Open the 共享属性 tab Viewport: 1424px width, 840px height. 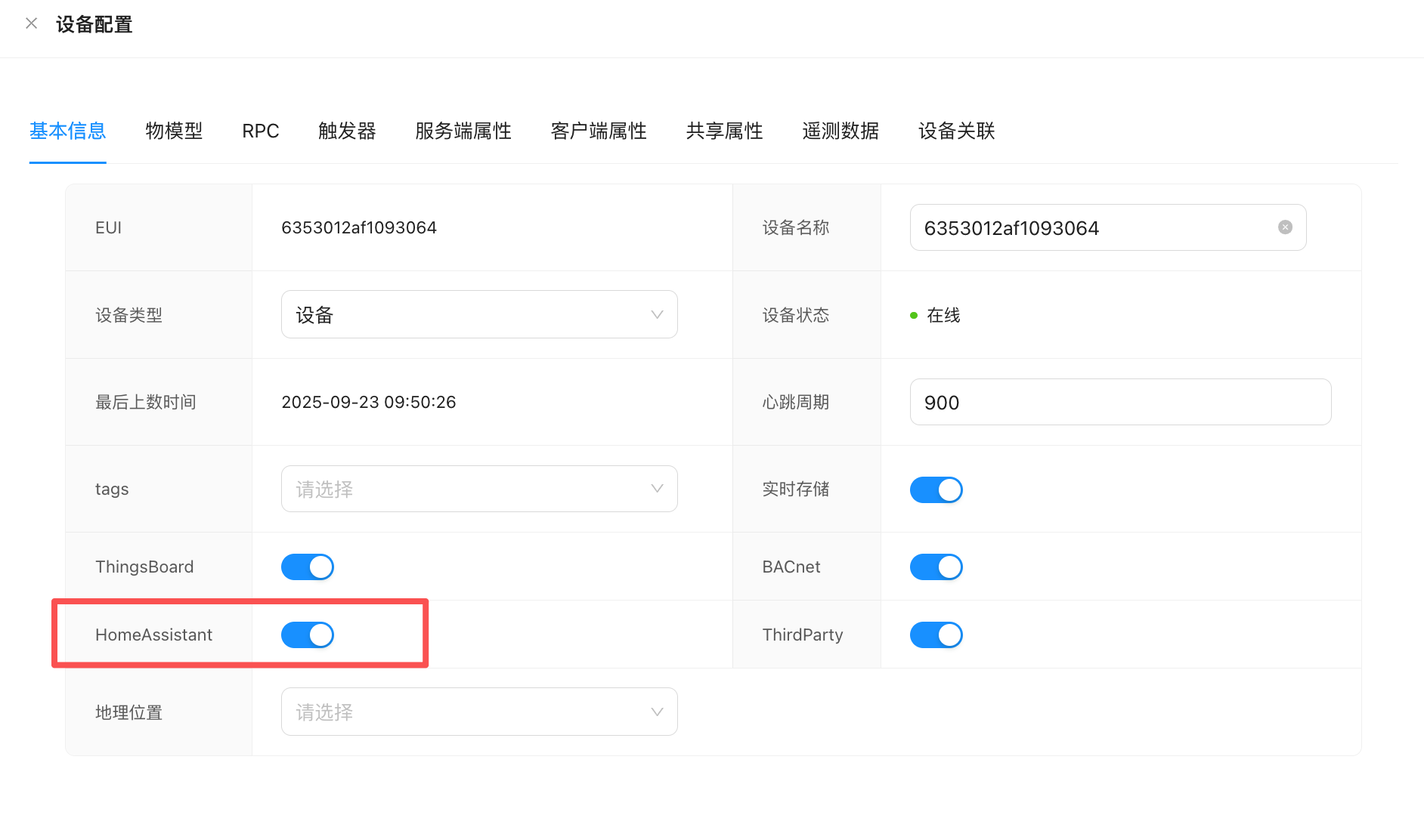point(723,131)
